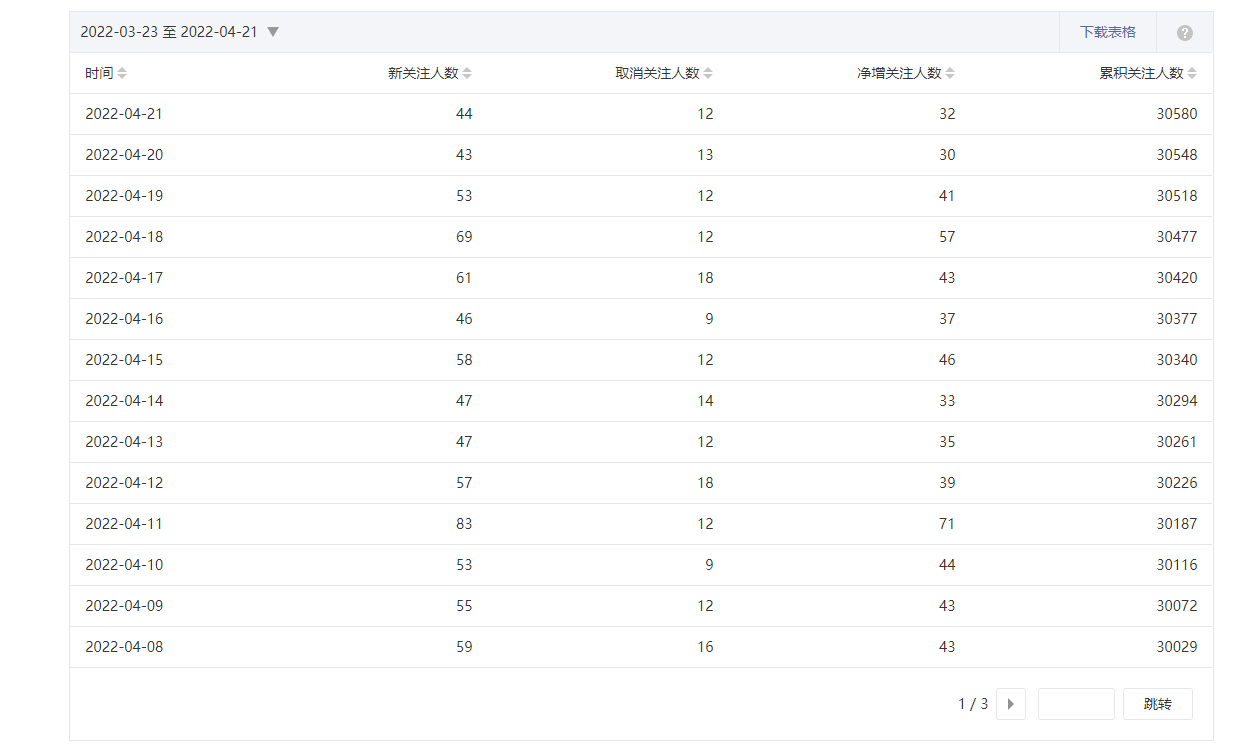Sort by 时间 column arrows
The width and height of the screenshot is (1260, 750).
(122, 74)
